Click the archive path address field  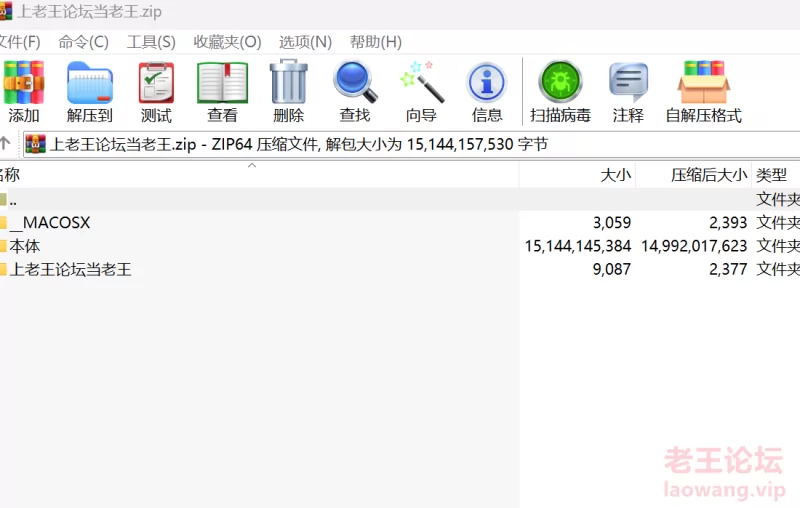pos(411,144)
